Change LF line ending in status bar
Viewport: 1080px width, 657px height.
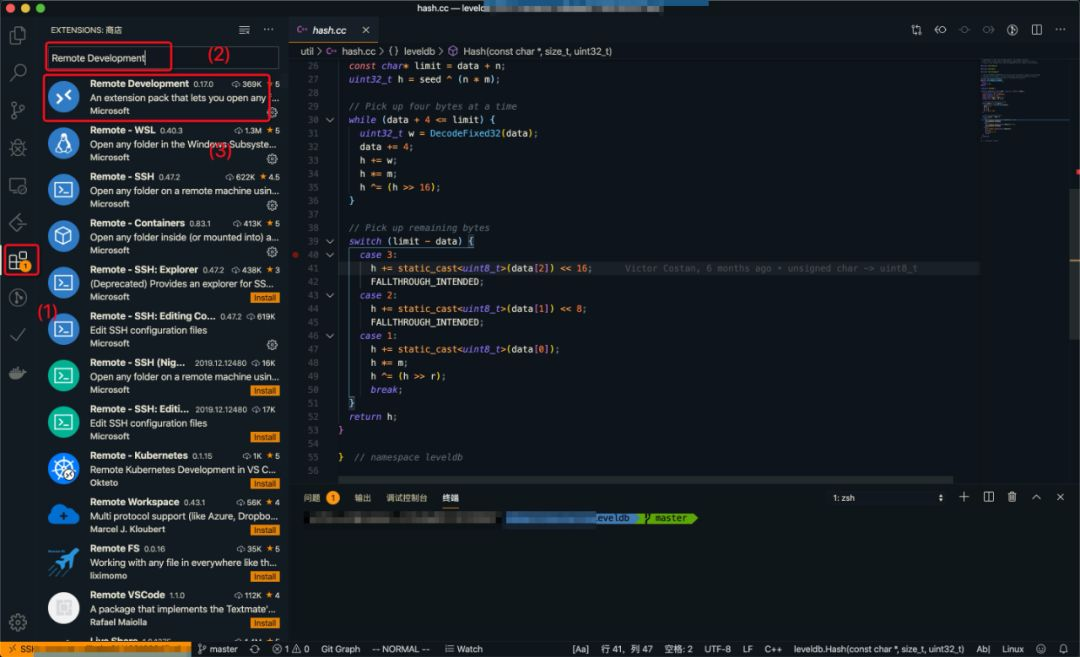coord(747,649)
